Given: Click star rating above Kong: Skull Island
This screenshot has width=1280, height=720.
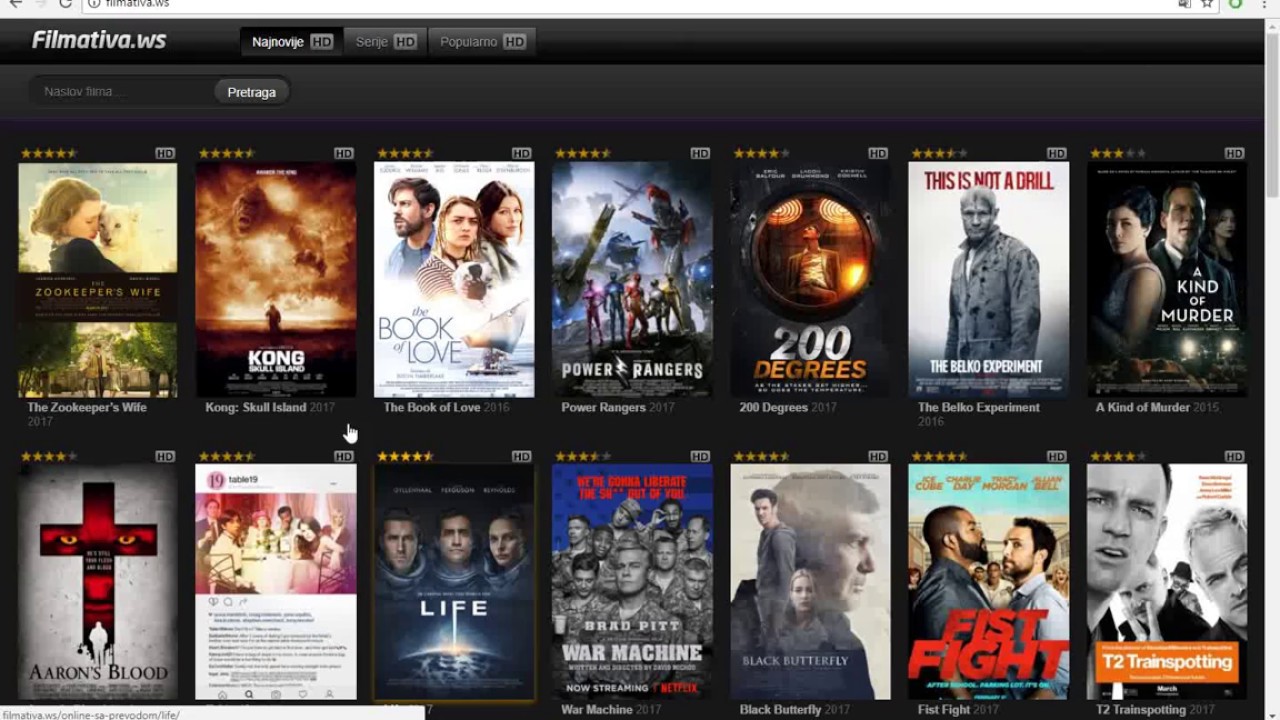Looking at the screenshot, I should [226, 153].
